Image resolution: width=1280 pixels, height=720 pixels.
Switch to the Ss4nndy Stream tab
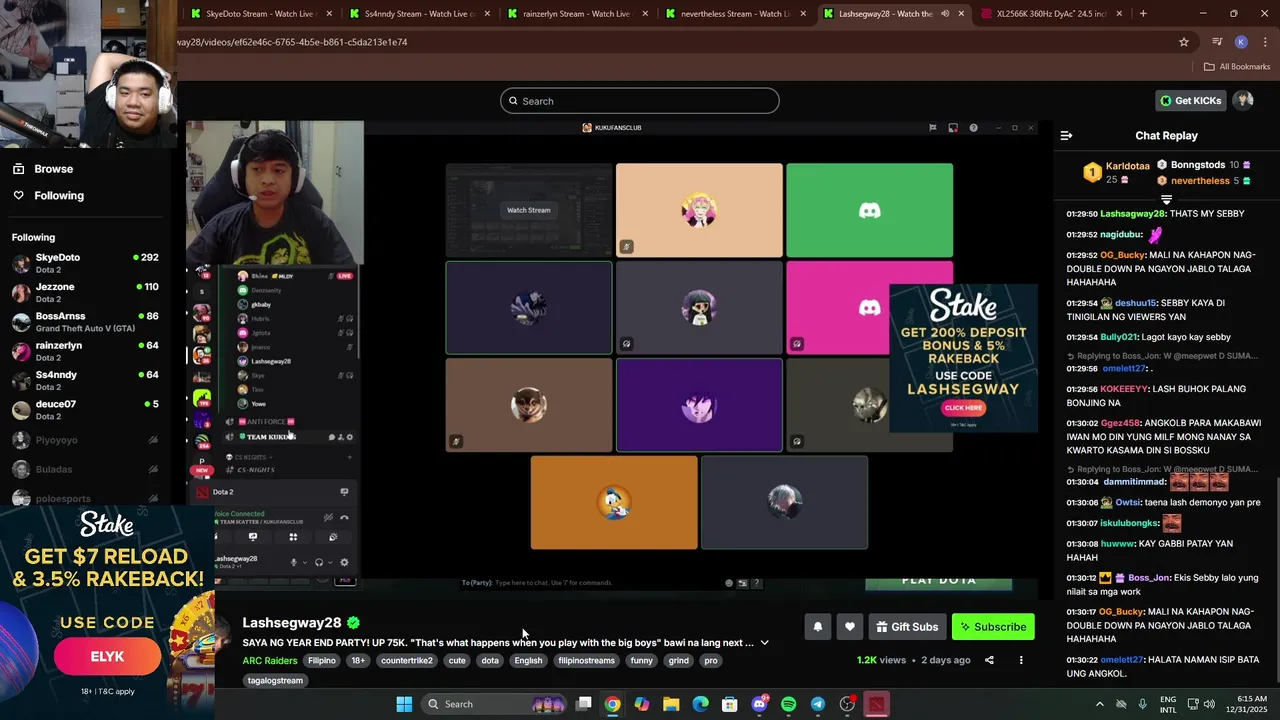coord(419,14)
